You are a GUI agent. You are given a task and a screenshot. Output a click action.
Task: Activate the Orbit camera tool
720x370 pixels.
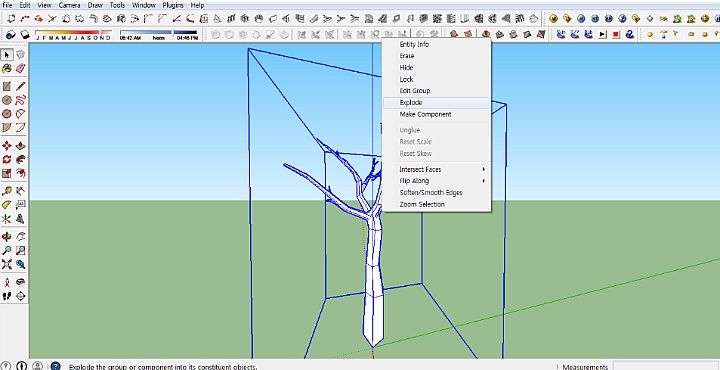click(7, 237)
